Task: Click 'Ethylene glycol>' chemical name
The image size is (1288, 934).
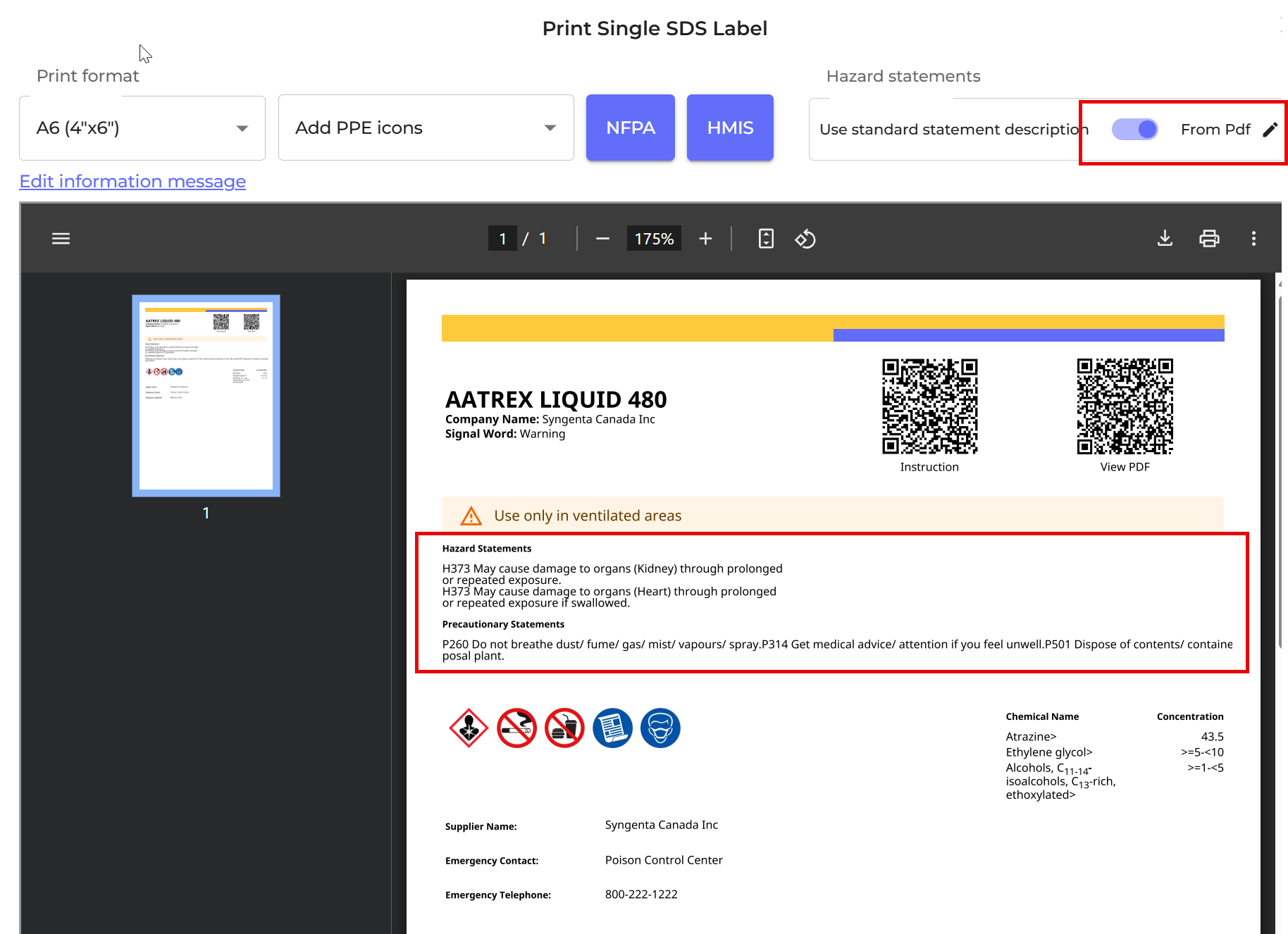Action: pos(1049,752)
